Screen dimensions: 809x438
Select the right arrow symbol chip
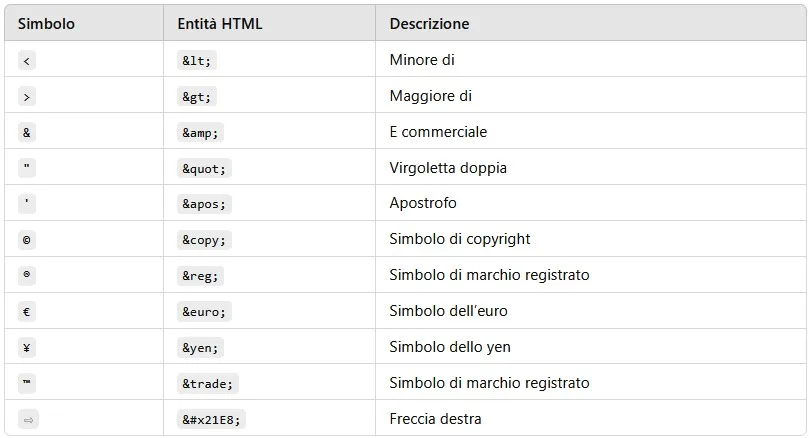[28, 420]
